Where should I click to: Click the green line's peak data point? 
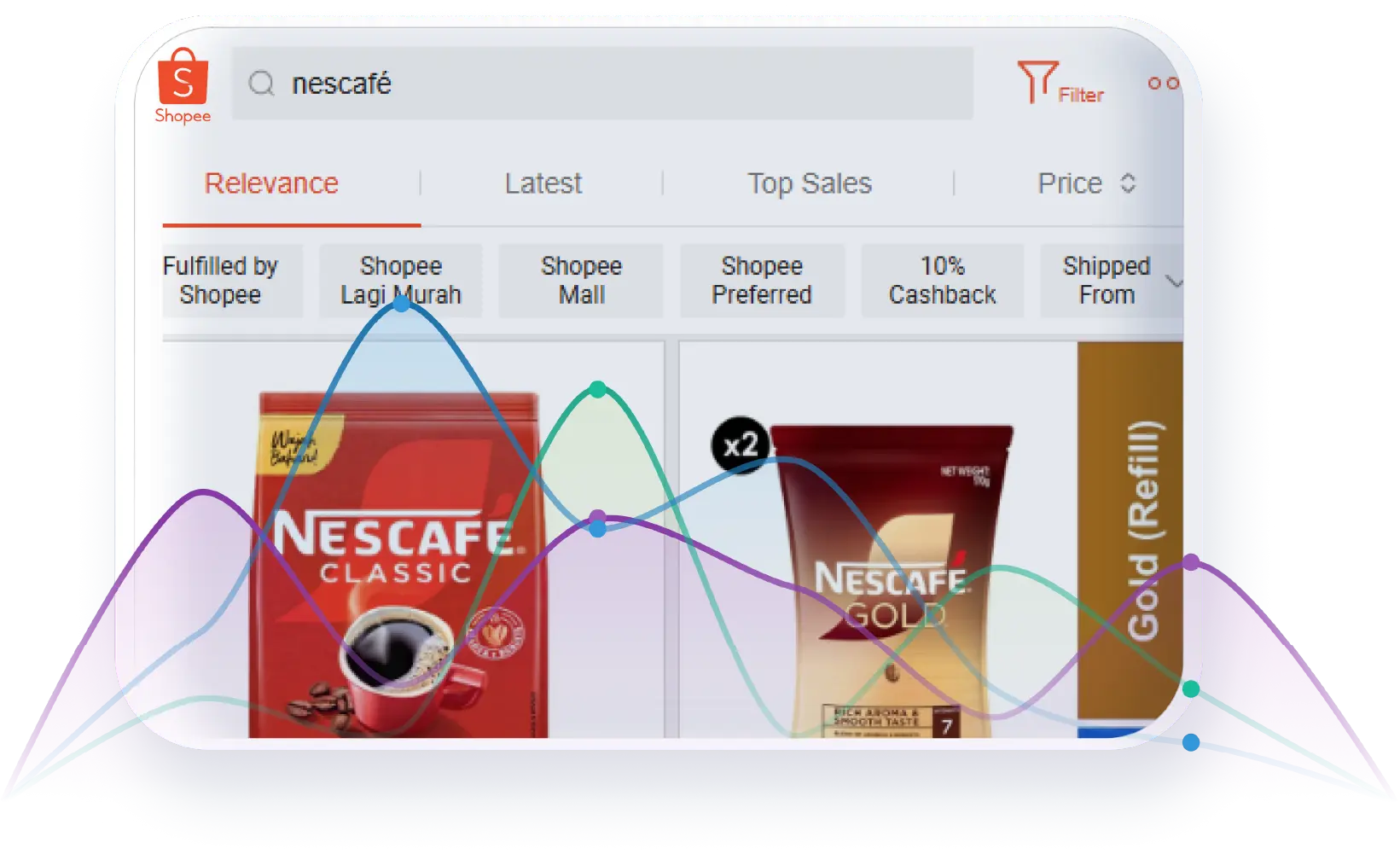point(598,390)
